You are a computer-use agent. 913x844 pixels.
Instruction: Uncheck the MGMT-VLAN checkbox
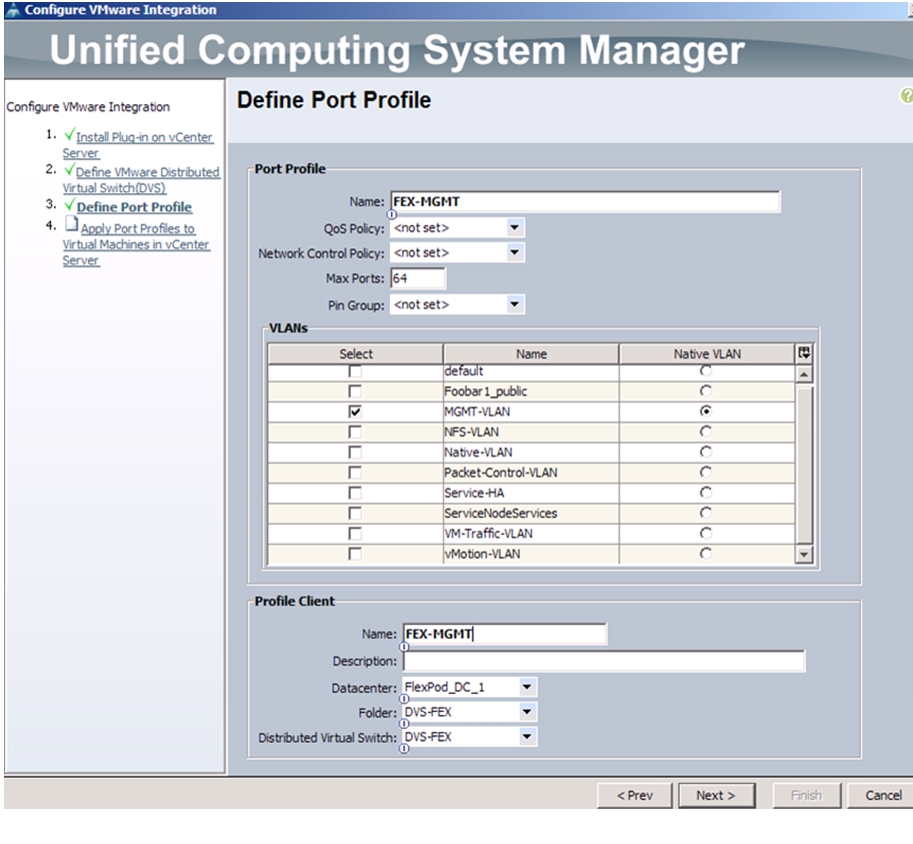[355, 412]
